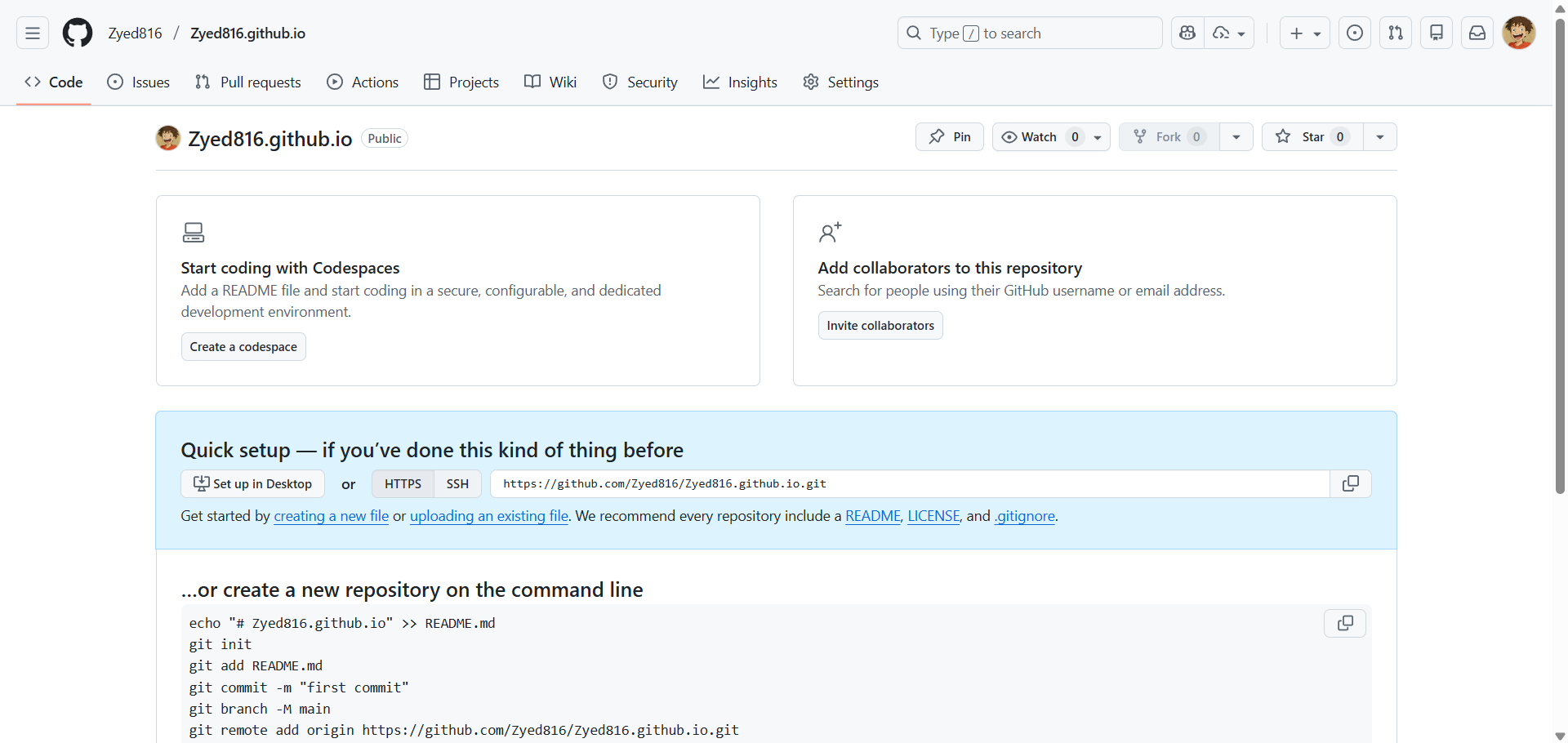Click the search magnifier icon

(914, 33)
